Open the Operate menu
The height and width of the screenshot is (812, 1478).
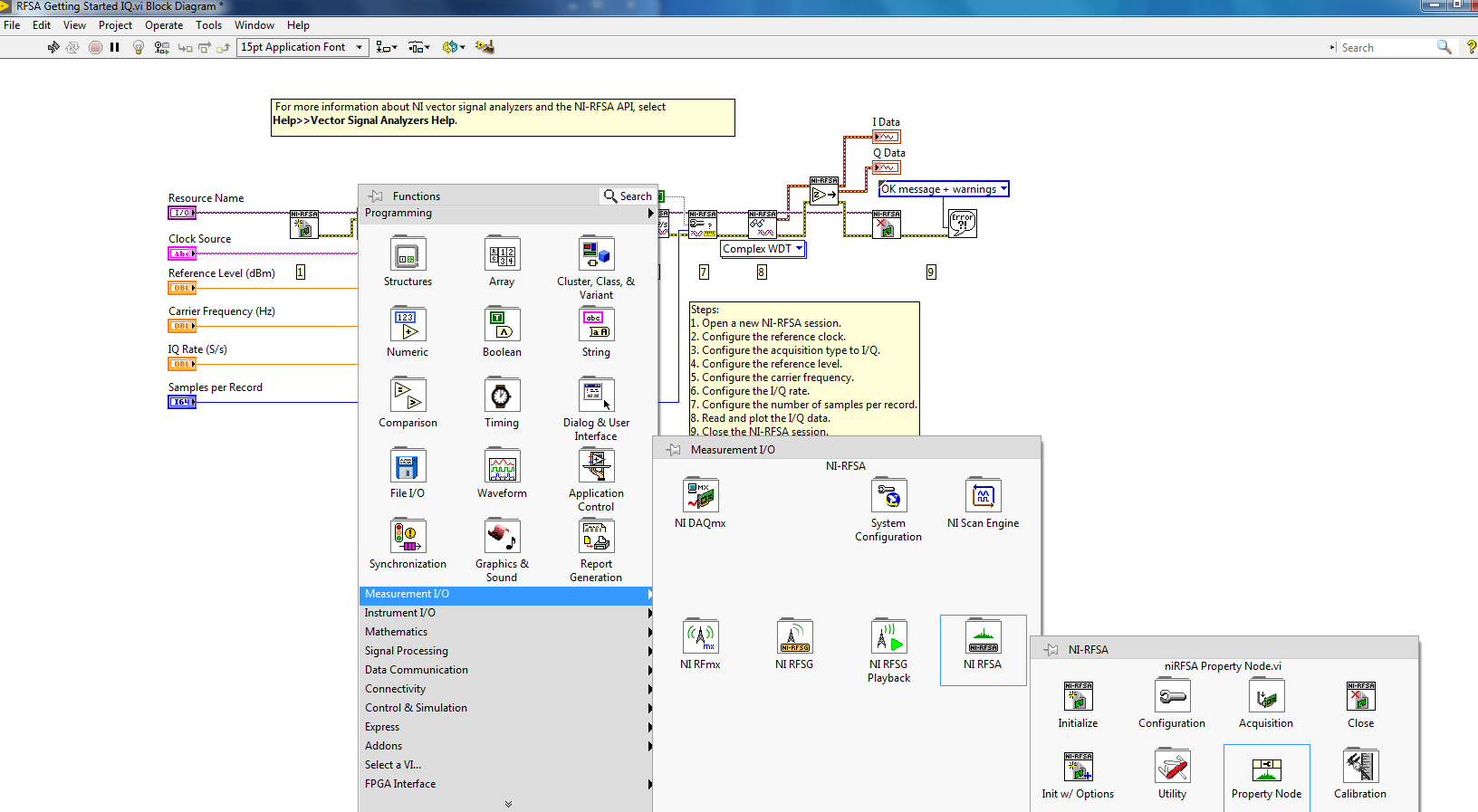[x=164, y=25]
